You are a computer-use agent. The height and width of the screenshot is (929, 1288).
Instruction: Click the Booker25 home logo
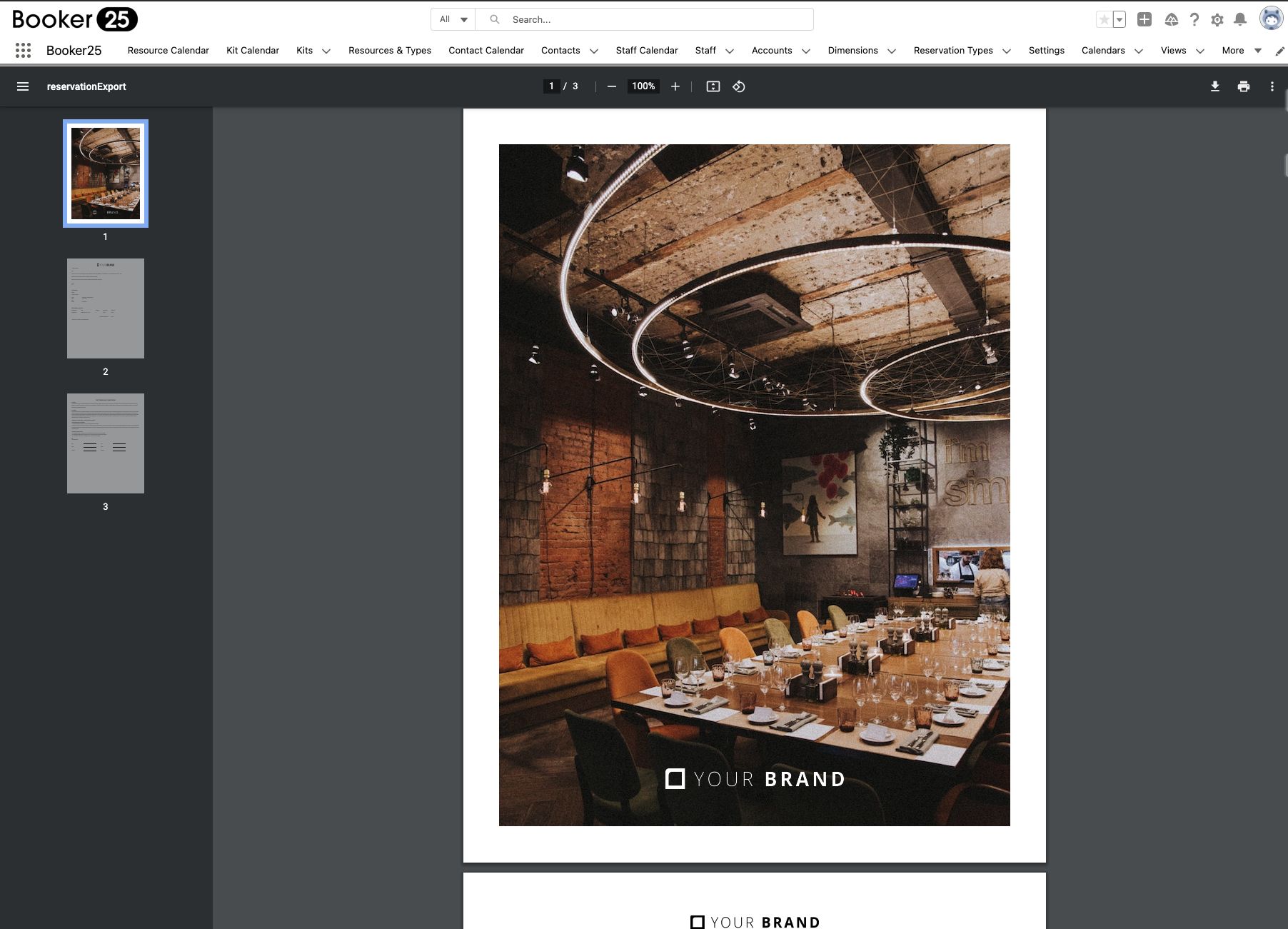click(x=74, y=19)
